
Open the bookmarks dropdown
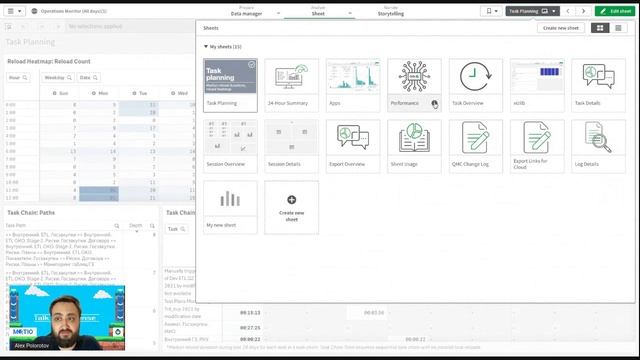(x=491, y=11)
